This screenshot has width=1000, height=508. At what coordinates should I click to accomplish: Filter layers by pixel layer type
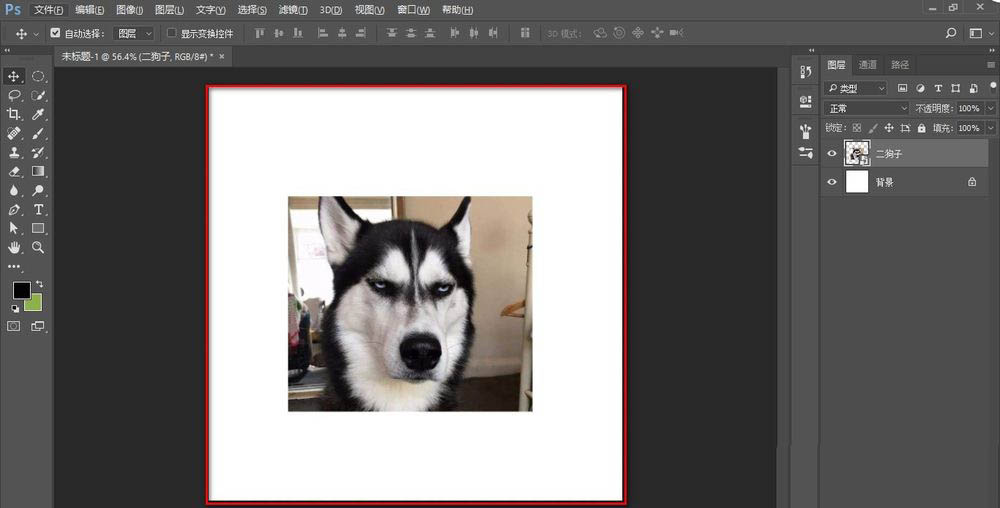(x=902, y=88)
